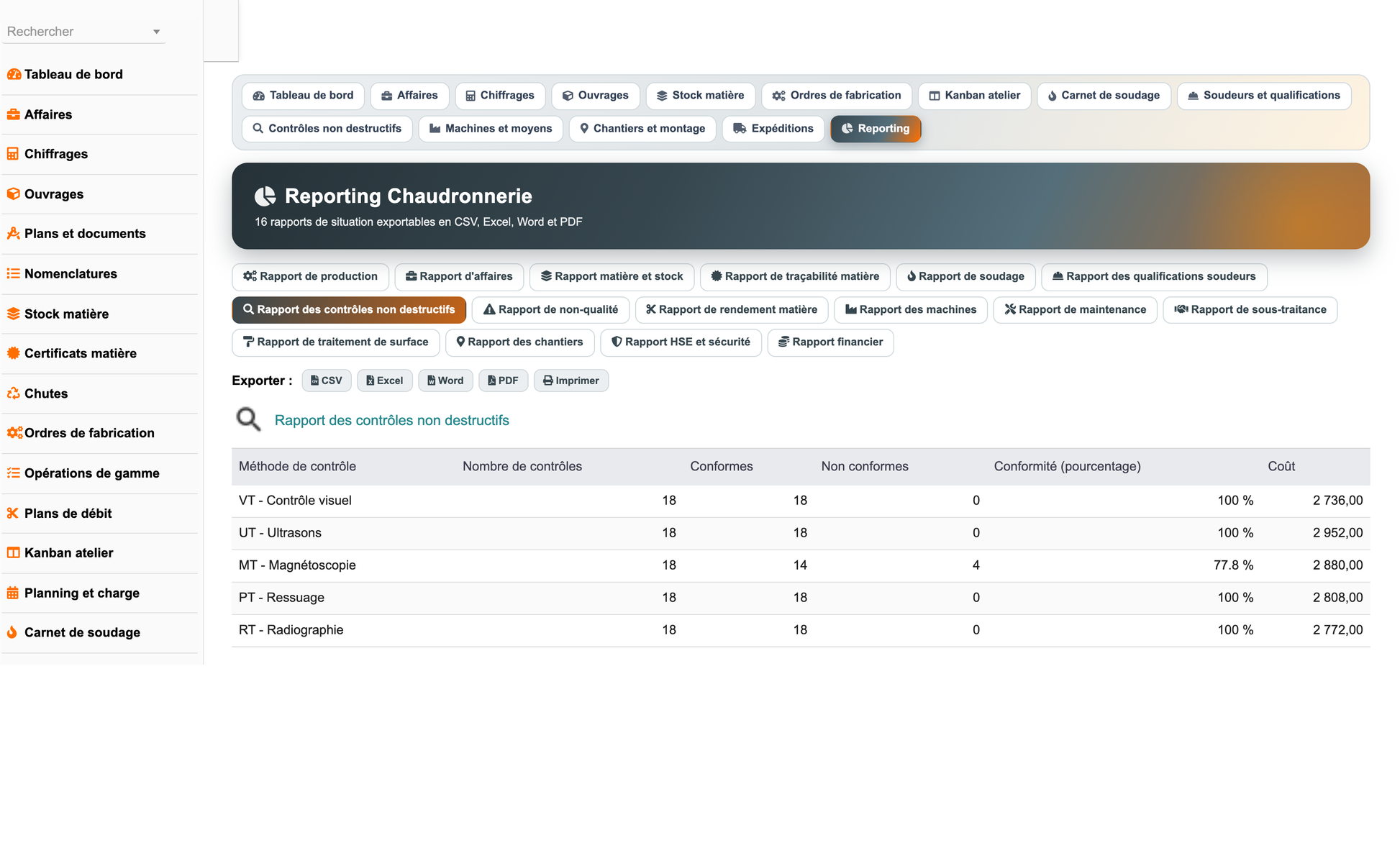Click the Plans de débit scissors icon
This screenshot has width=1400, height=866.
[13, 514]
